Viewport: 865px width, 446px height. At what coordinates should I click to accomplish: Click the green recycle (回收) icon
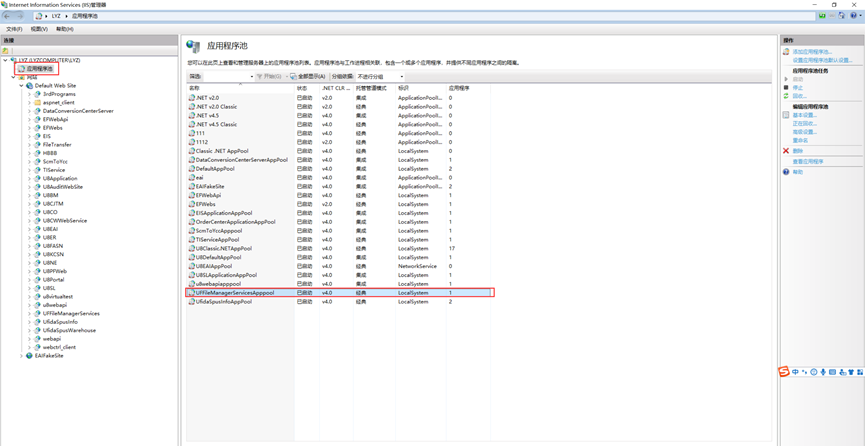coord(786,96)
